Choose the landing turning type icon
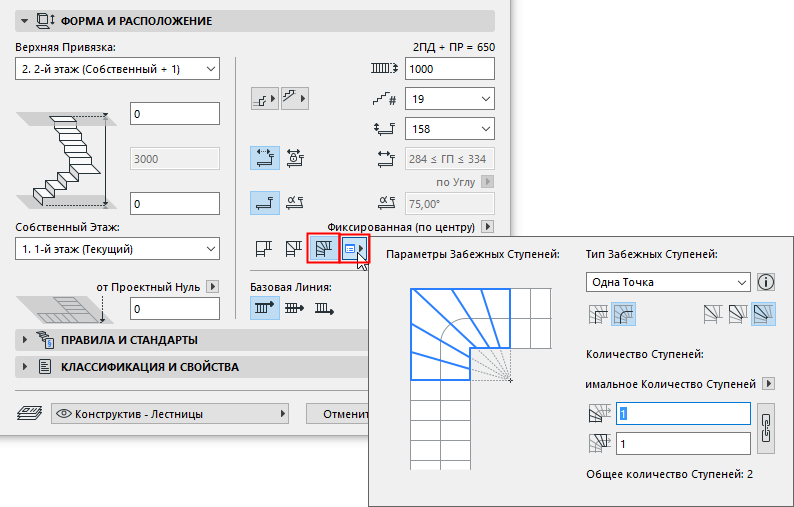 click(264, 247)
